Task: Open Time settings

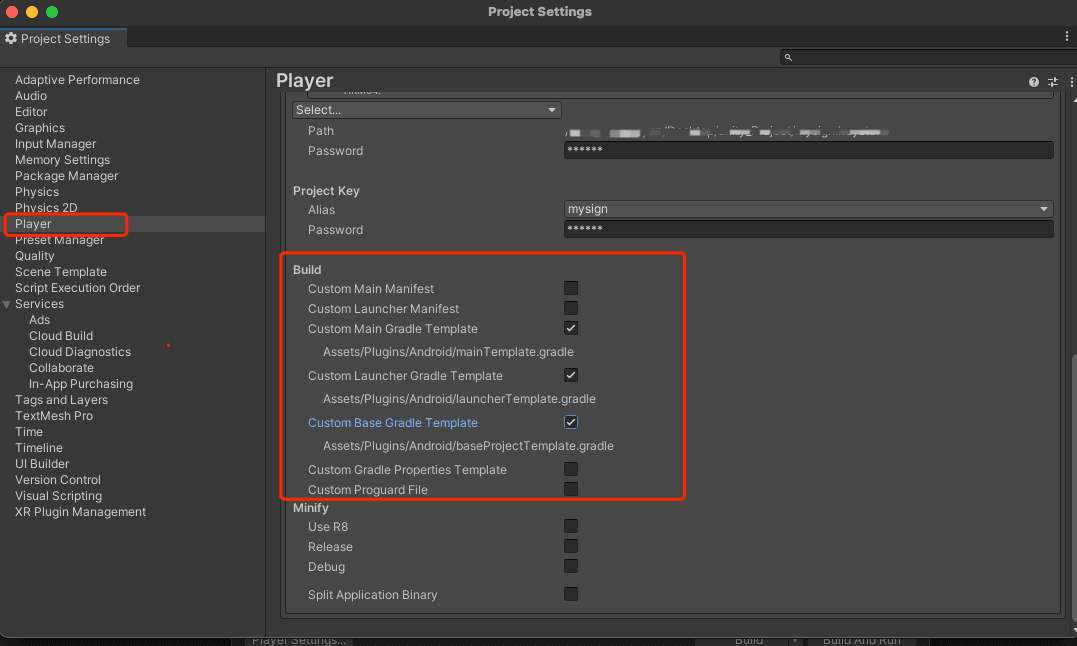Action: [29, 432]
